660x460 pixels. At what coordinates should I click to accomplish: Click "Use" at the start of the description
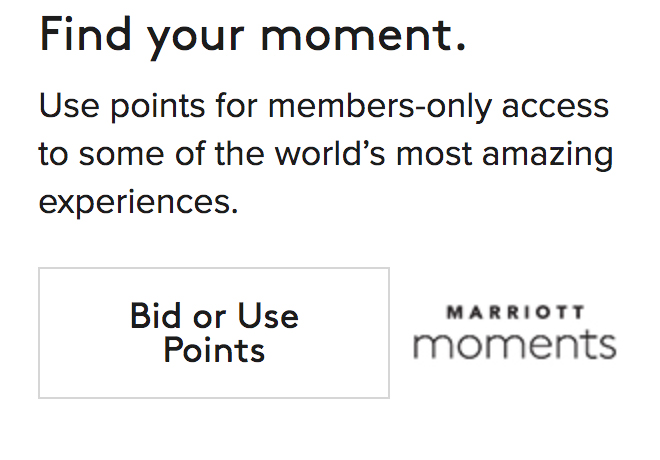coord(66,105)
